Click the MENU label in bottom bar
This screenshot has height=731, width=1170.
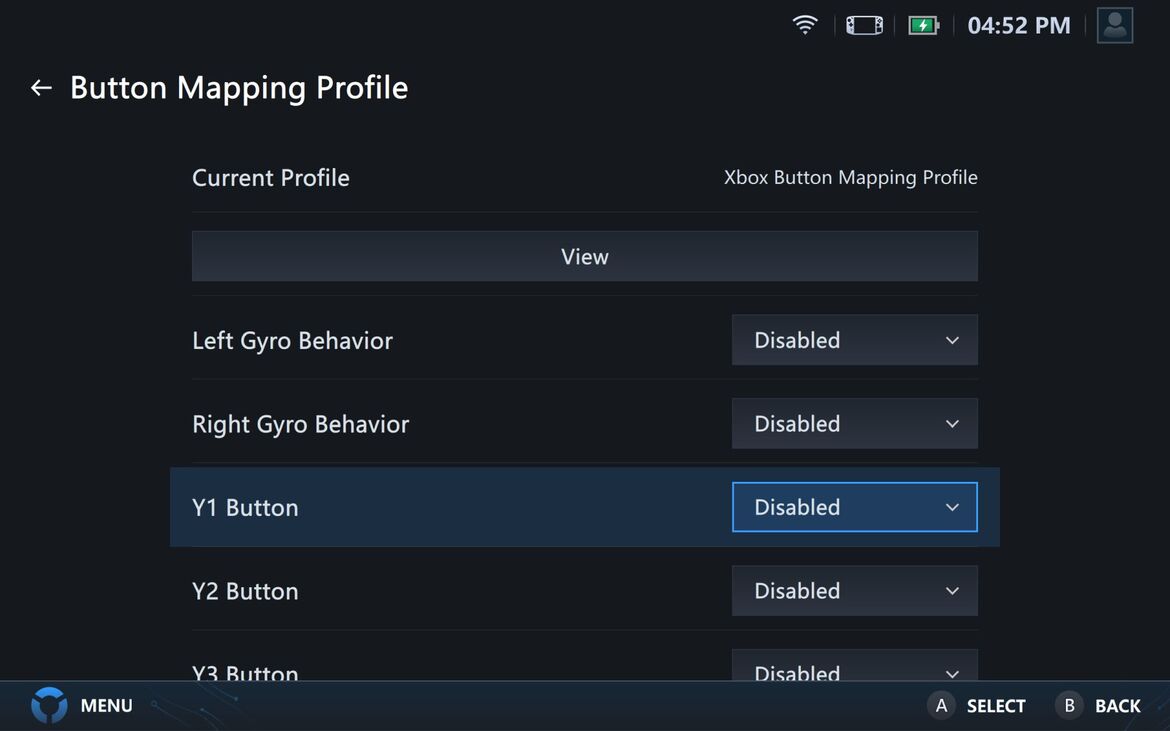coord(106,705)
